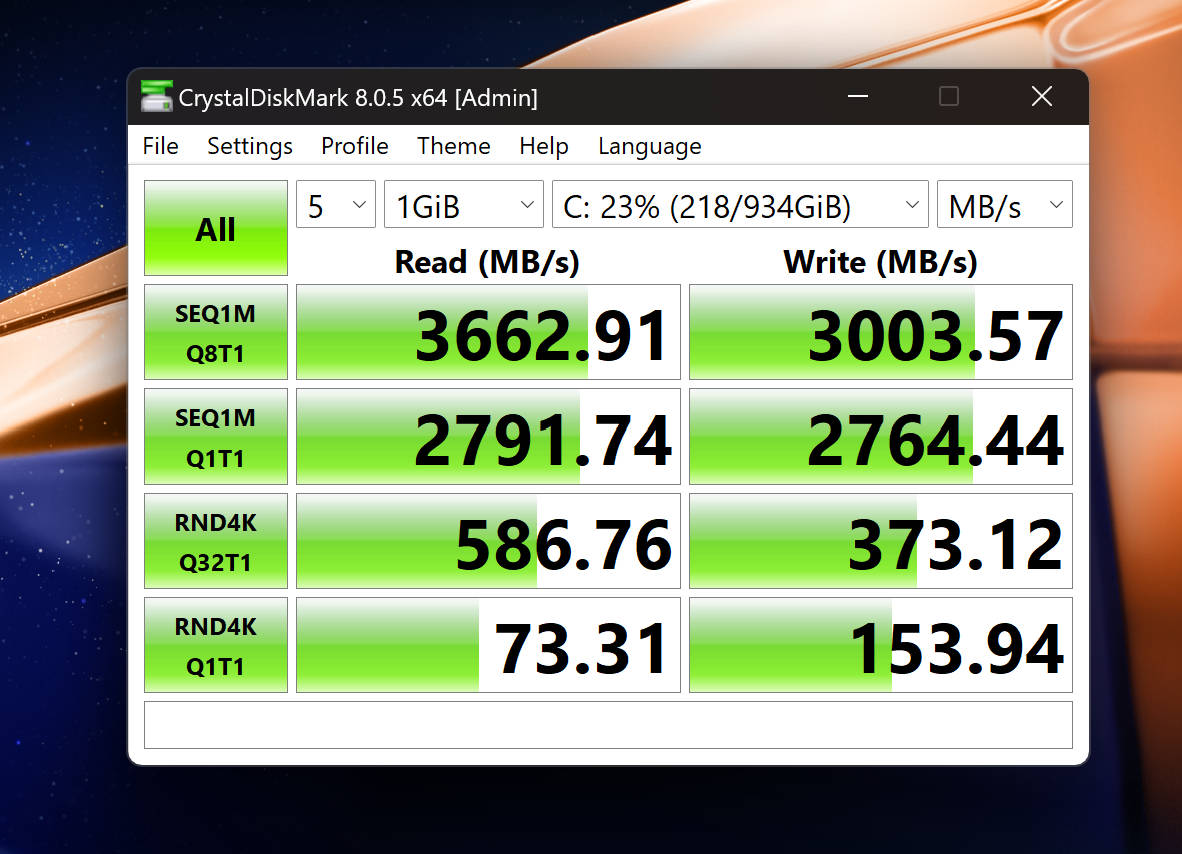1182x854 pixels.
Task: Close the CrystalDiskMark window
Action: [x=1042, y=96]
